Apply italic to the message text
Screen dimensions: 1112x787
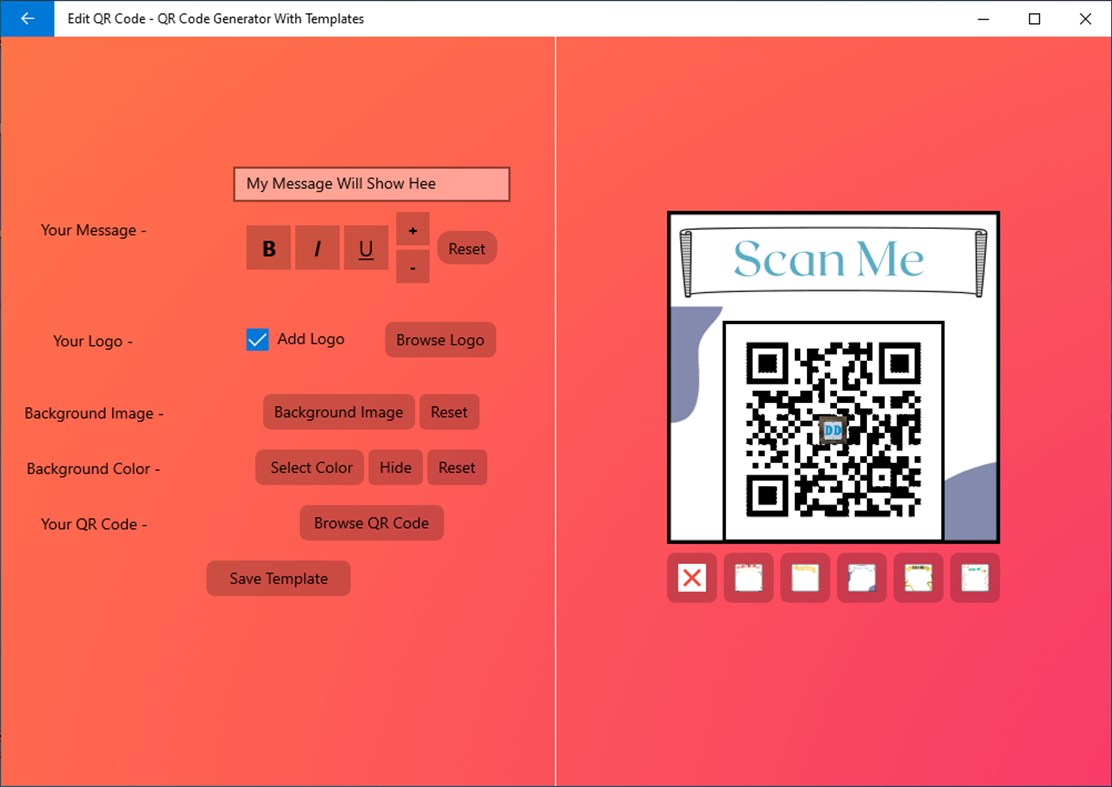(317, 248)
